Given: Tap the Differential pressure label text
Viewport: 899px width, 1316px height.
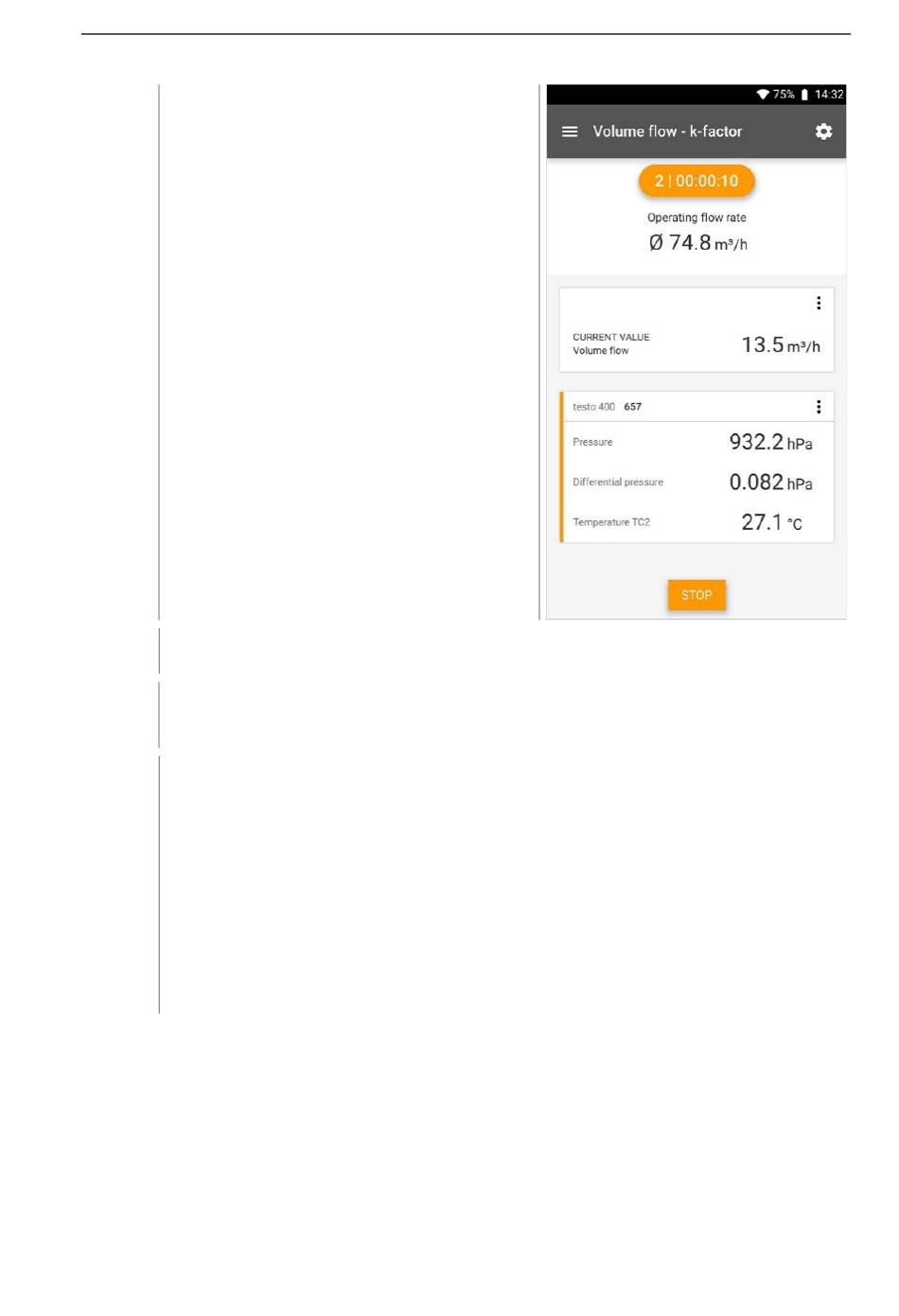Looking at the screenshot, I should tap(618, 483).
